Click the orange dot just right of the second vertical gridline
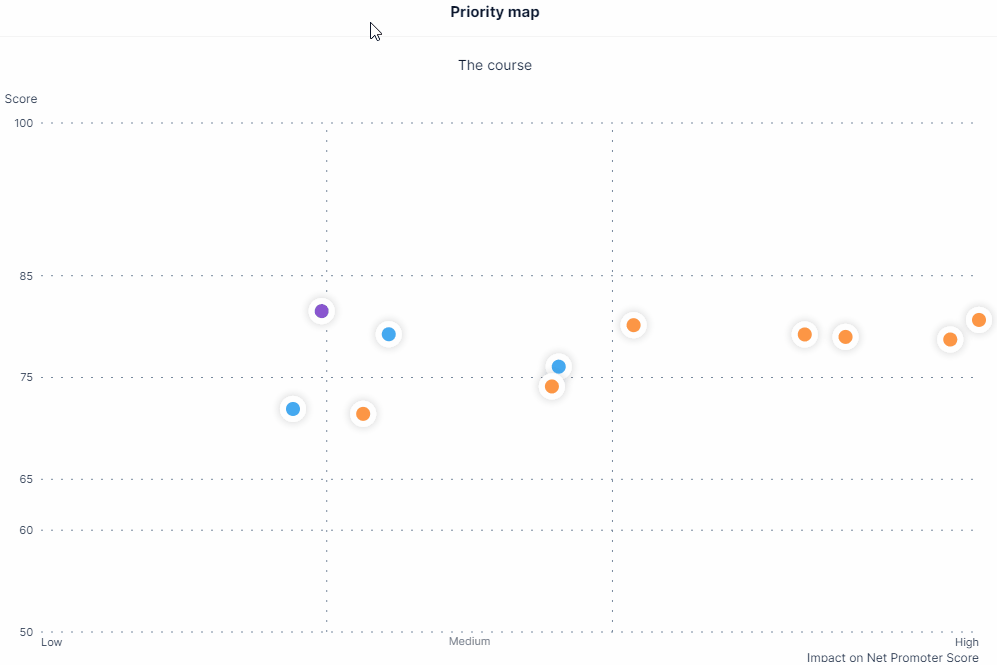The image size is (997, 665). click(633, 325)
